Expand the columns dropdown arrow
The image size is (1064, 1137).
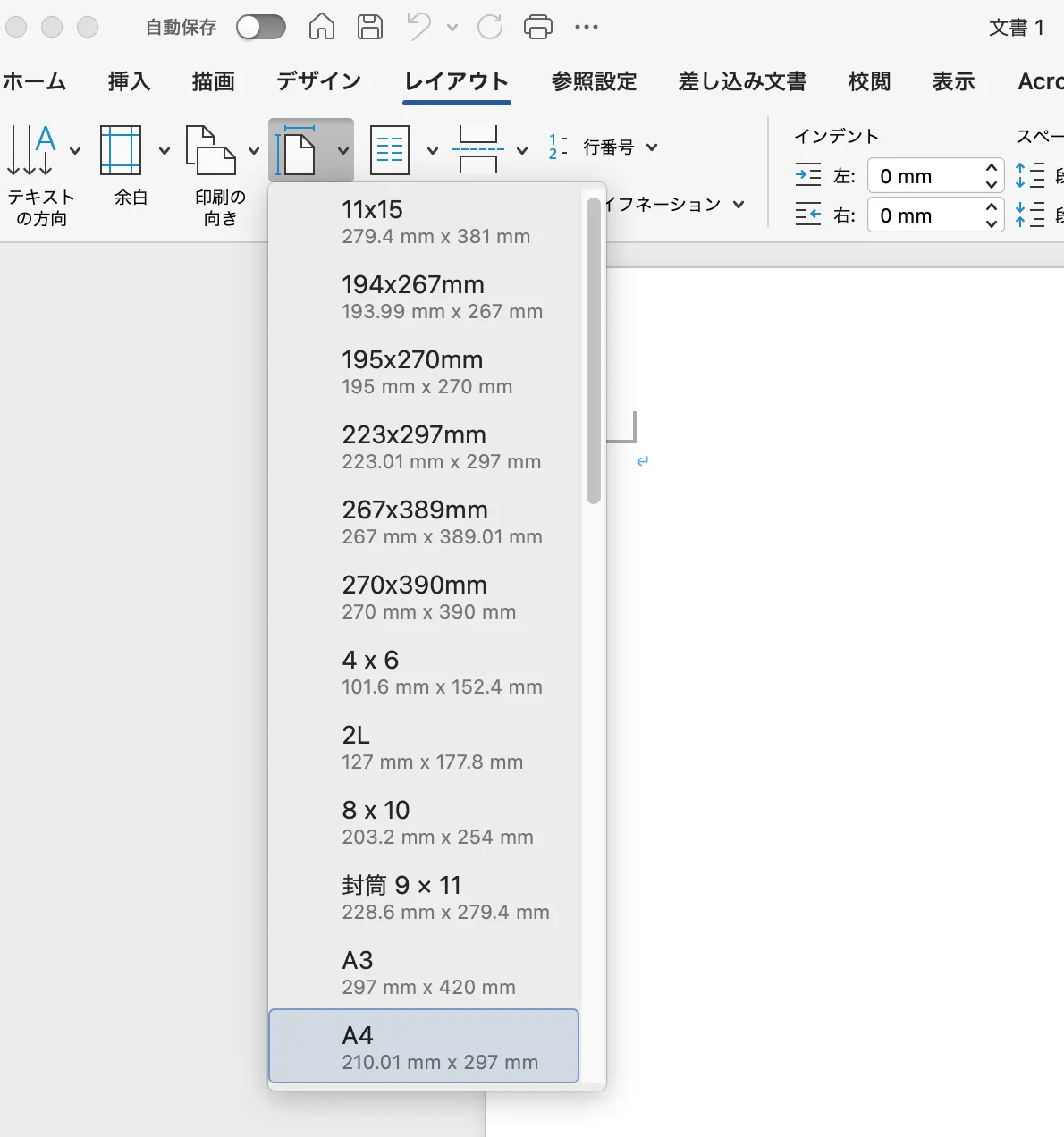433,150
